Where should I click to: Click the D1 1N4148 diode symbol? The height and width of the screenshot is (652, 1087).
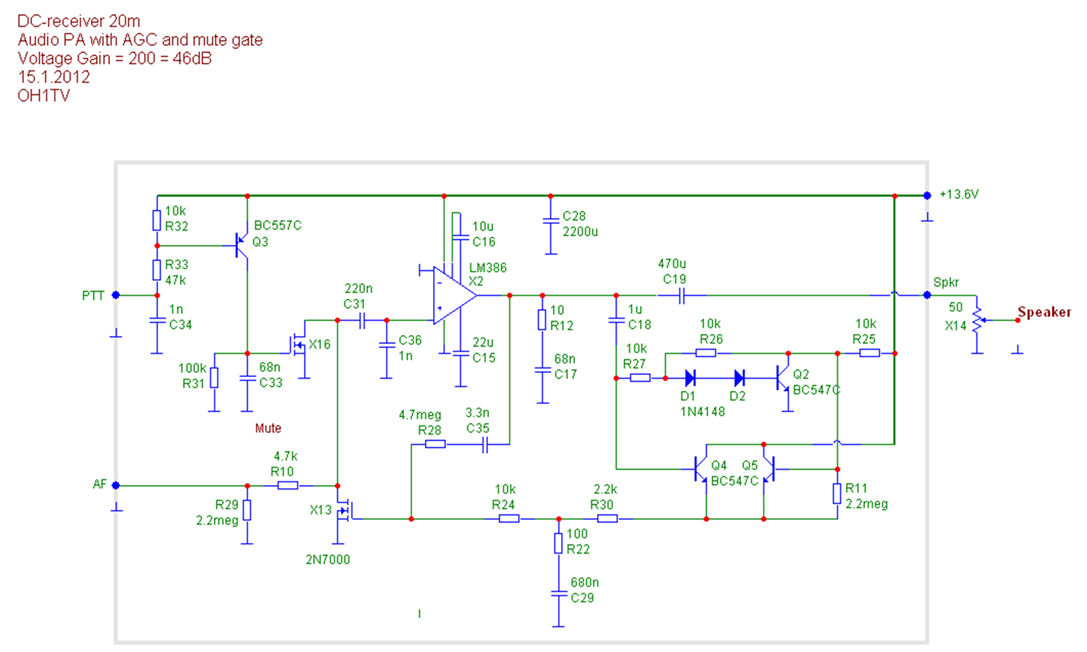coord(690,378)
